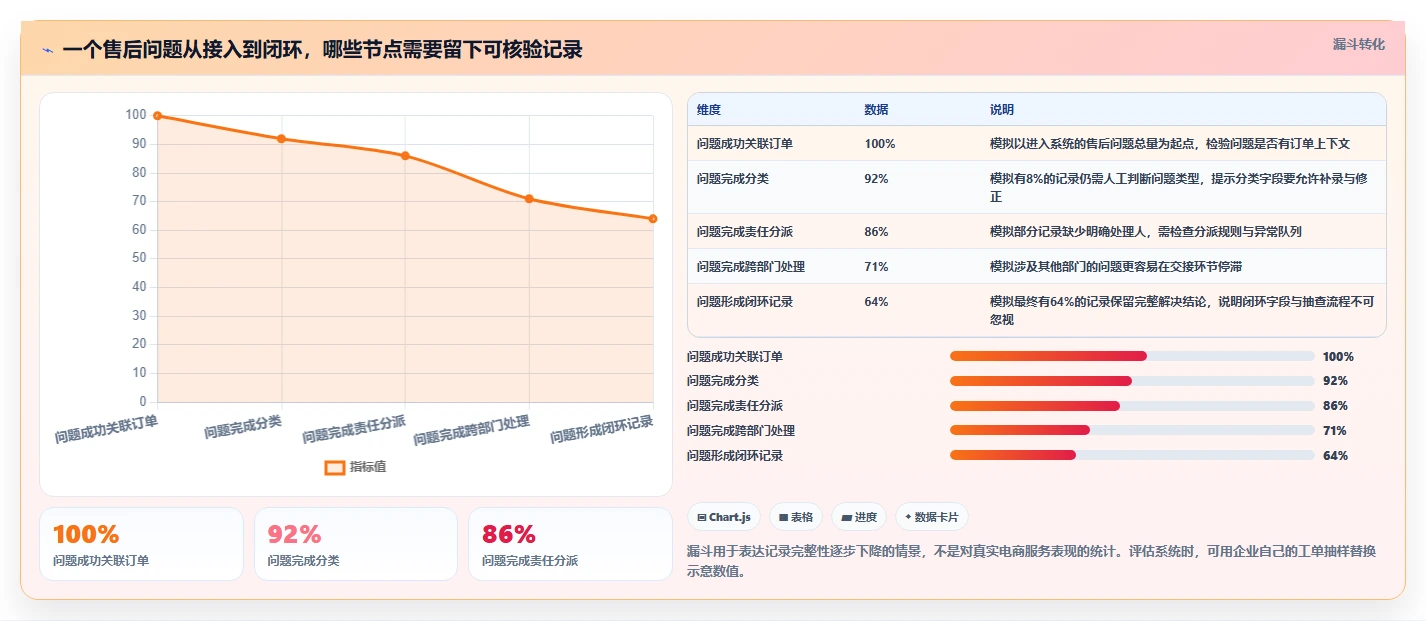Screen dimensions: 1426x621
Task: Click the orange legend box for 指标值
Action: (x=335, y=467)
